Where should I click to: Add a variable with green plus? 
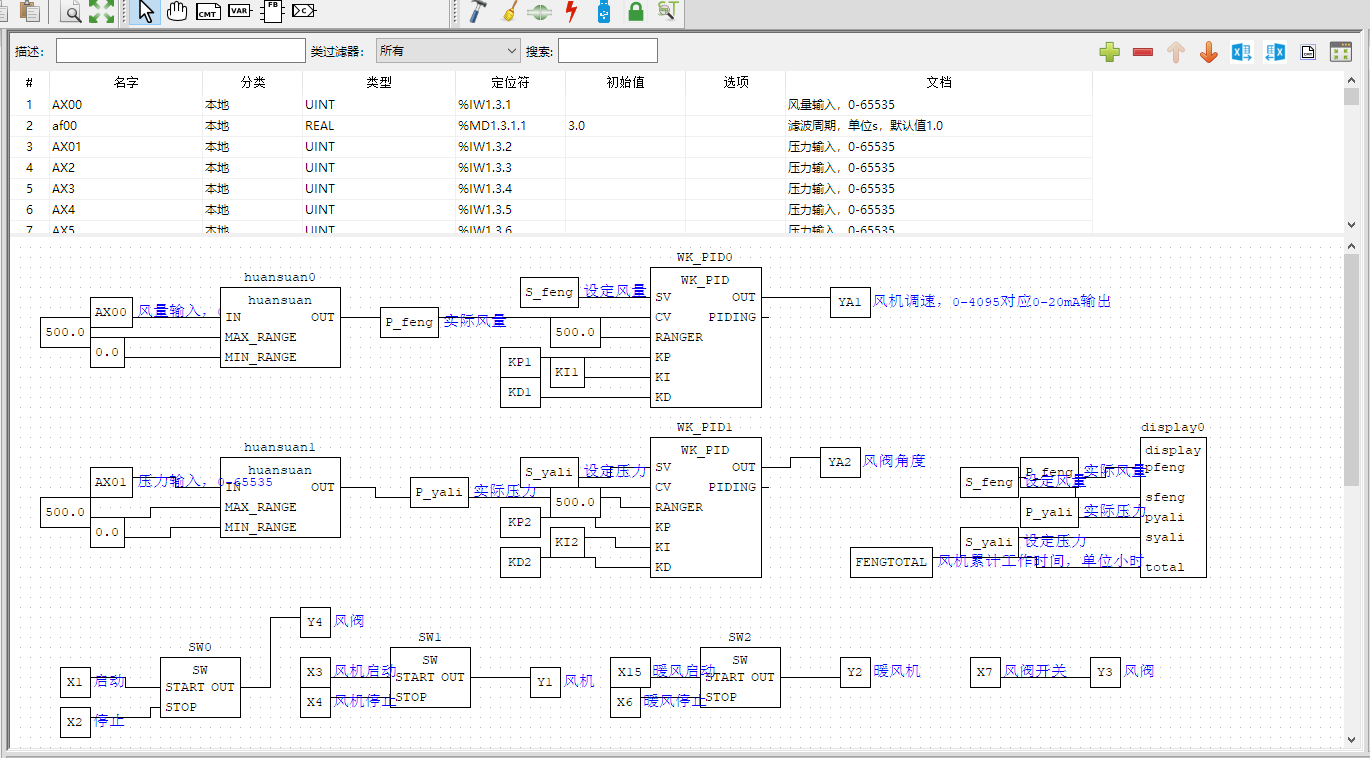pyautogui.click(x=1109, y=52)
